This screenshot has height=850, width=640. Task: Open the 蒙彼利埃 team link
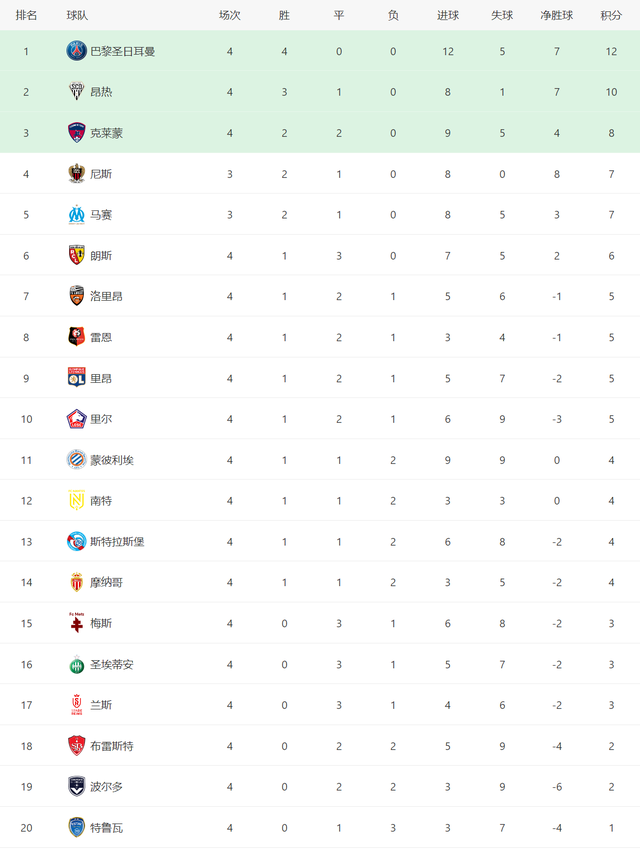pos(112,460)
